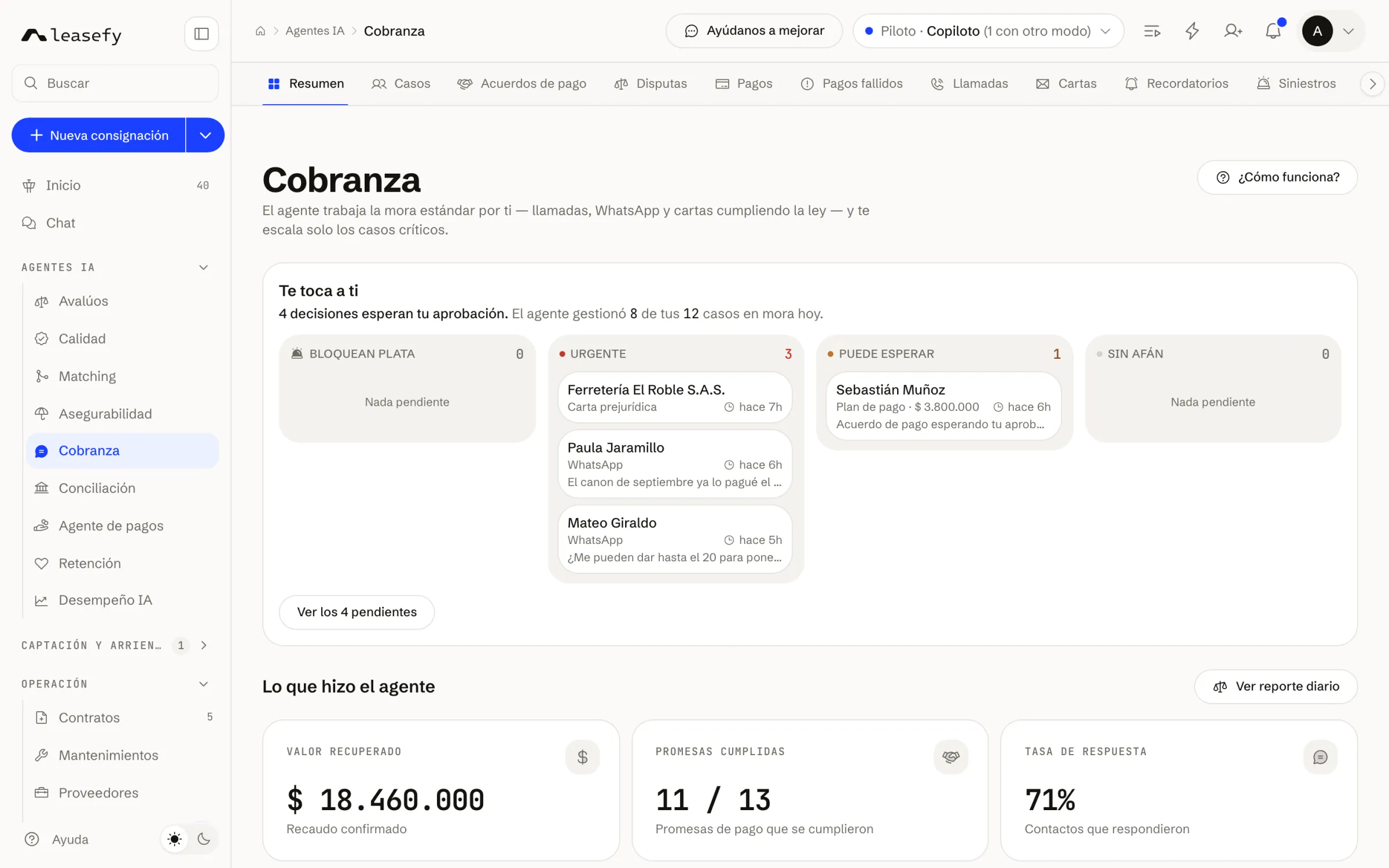
Task: Click Nueva consignación button
Action: 99,135
